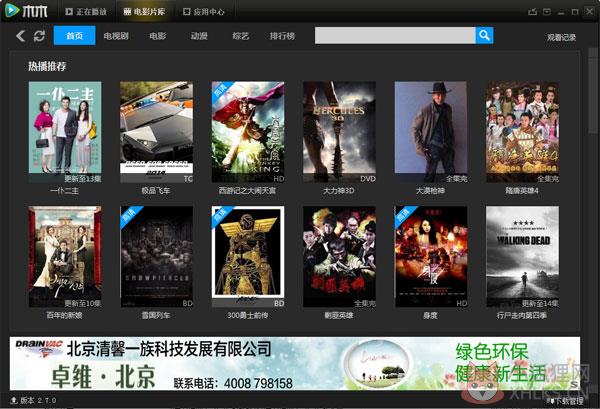600x409 pixels.
Task: Open the 电视剧 category
Action: coord(116,36)
